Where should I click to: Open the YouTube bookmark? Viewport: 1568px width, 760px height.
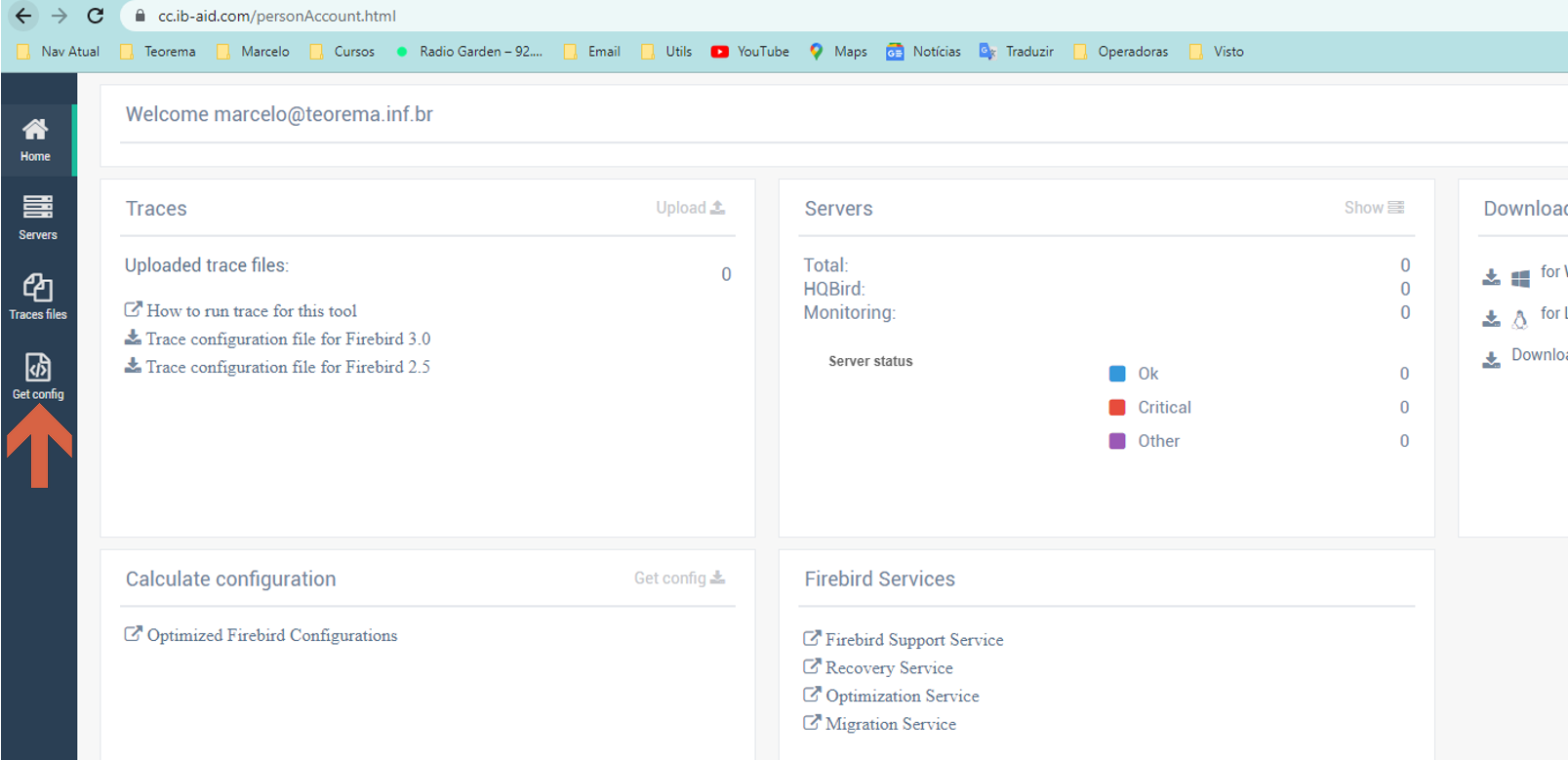(x=750, y=52)
